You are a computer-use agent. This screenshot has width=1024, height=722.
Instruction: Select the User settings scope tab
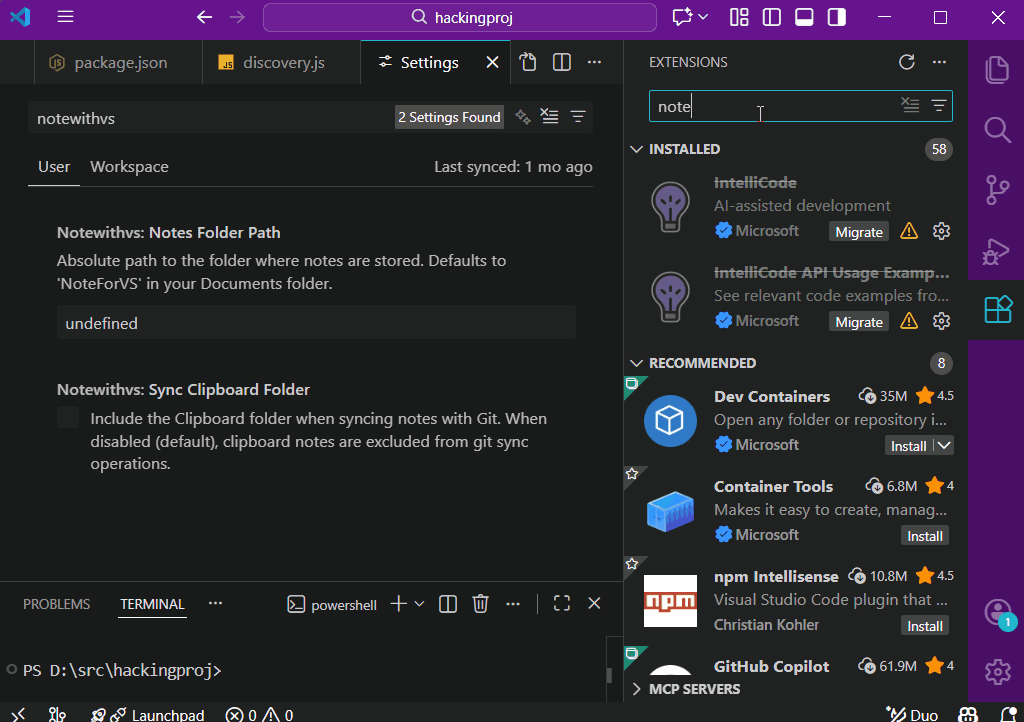click(54, 167)
